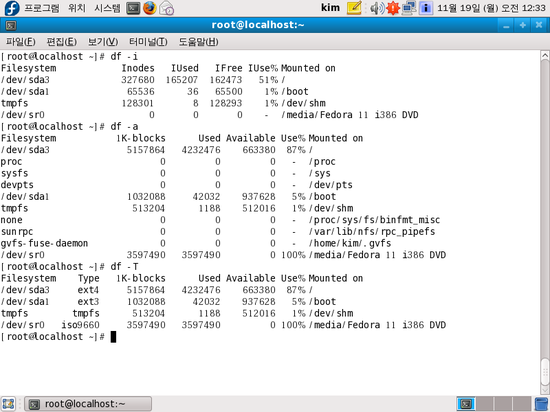
Task: Switch to the first workspace
Action: coord(466,404)
